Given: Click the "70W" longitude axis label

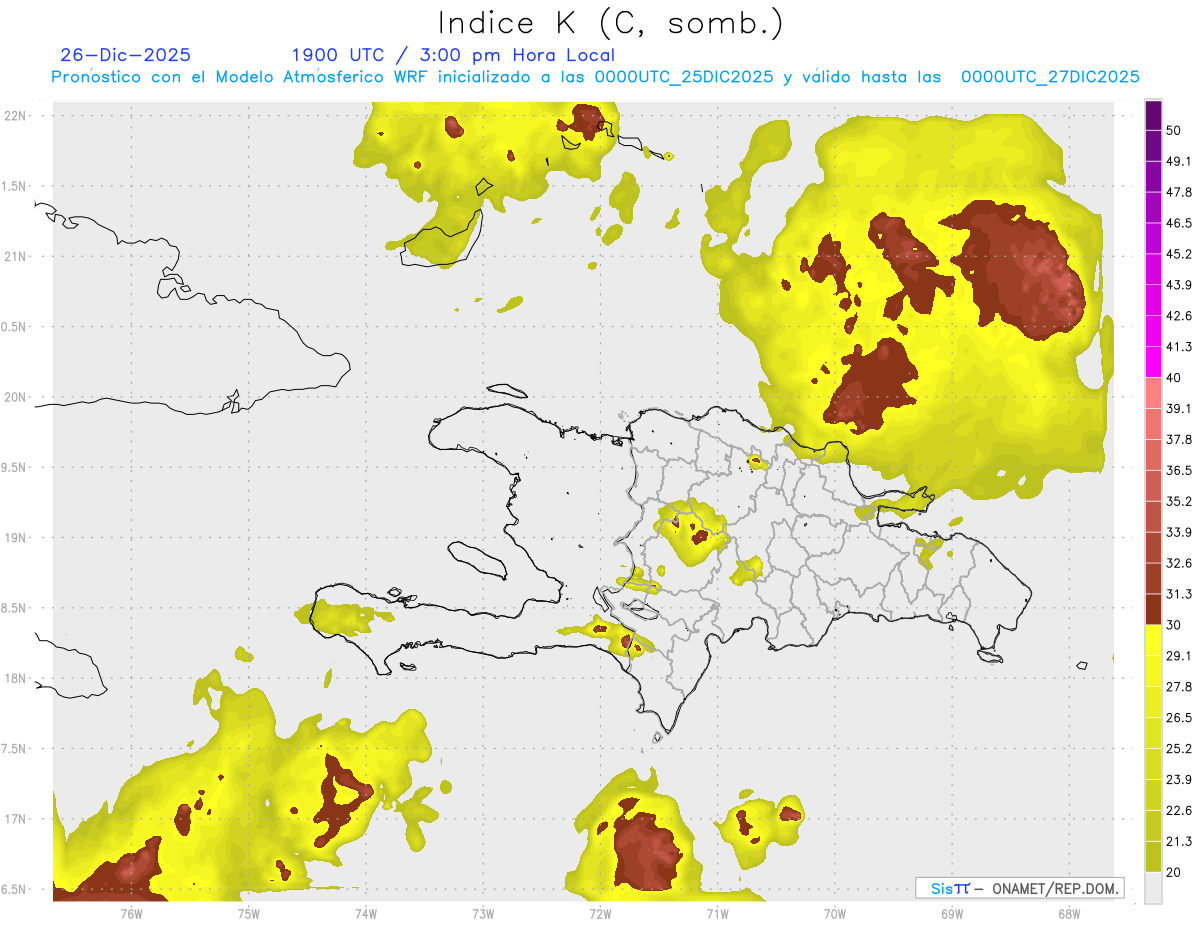Looking at the screenshot, I should pos(835,913).
